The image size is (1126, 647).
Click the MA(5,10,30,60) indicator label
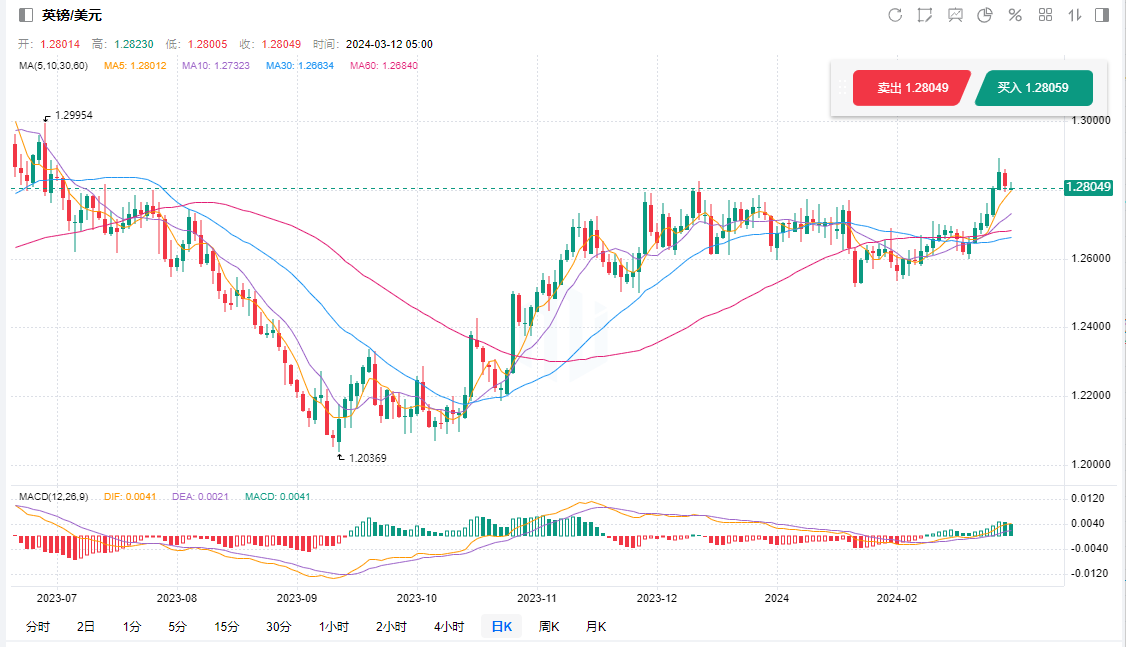coord(54,66)
